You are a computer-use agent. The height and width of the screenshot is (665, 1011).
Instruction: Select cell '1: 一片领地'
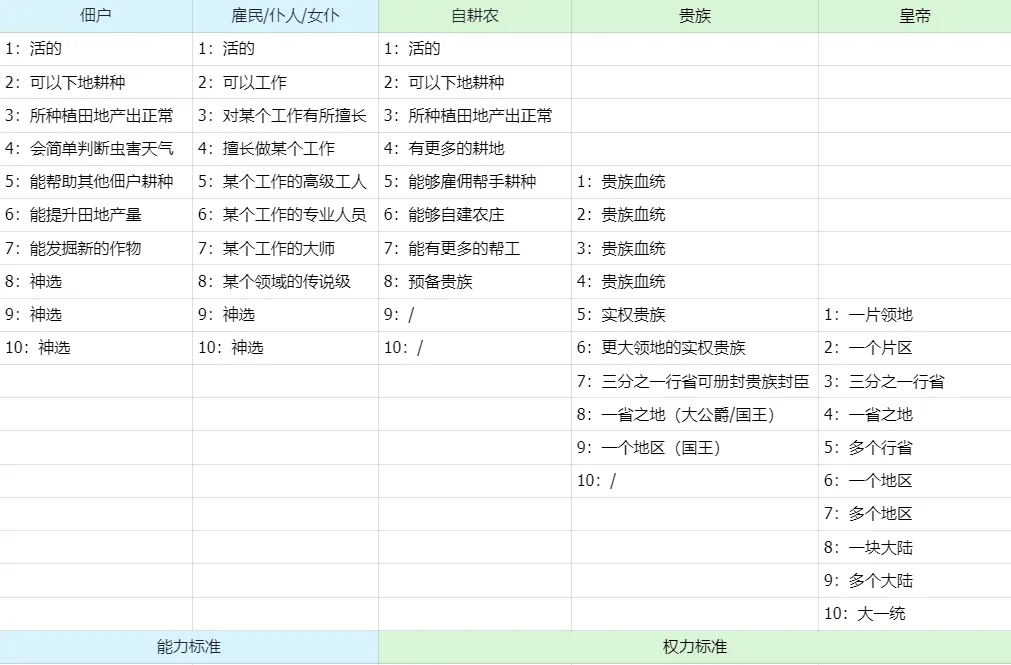click(915, 315)
